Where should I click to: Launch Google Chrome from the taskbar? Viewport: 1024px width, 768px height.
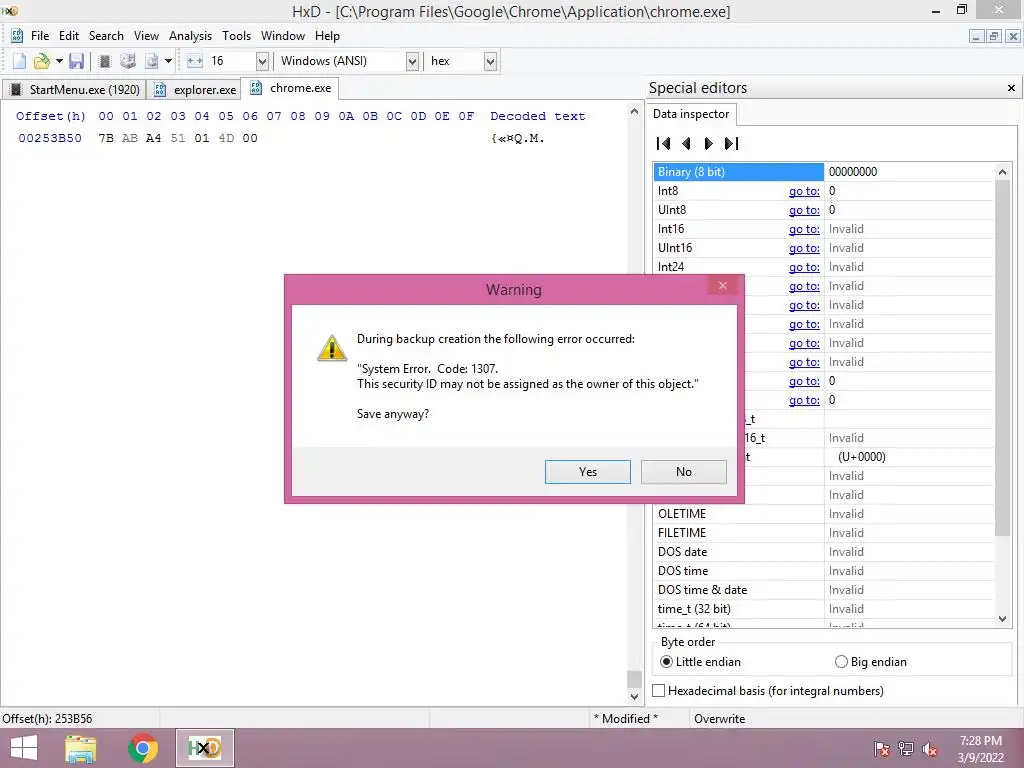coord(142,748)
